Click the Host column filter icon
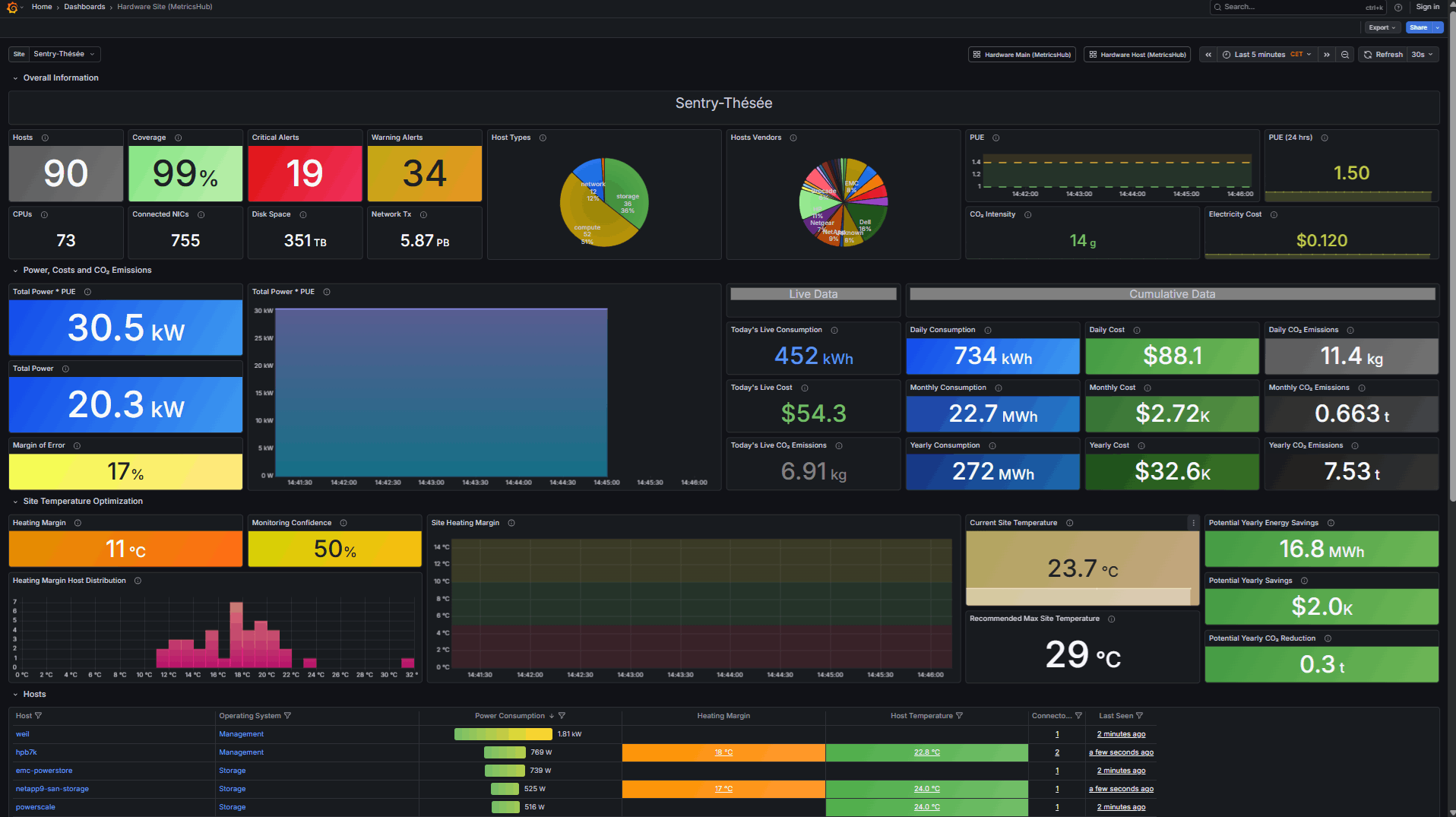This screenshot has width=1456, height=817. tap(39, 716)
